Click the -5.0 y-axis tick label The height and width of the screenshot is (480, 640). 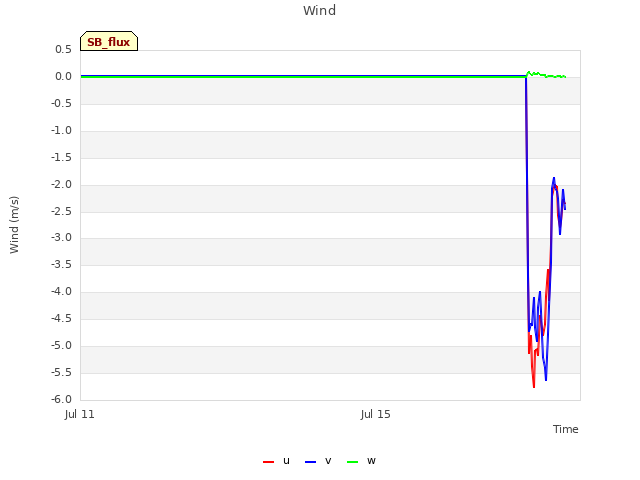click(x=61, y=345)
